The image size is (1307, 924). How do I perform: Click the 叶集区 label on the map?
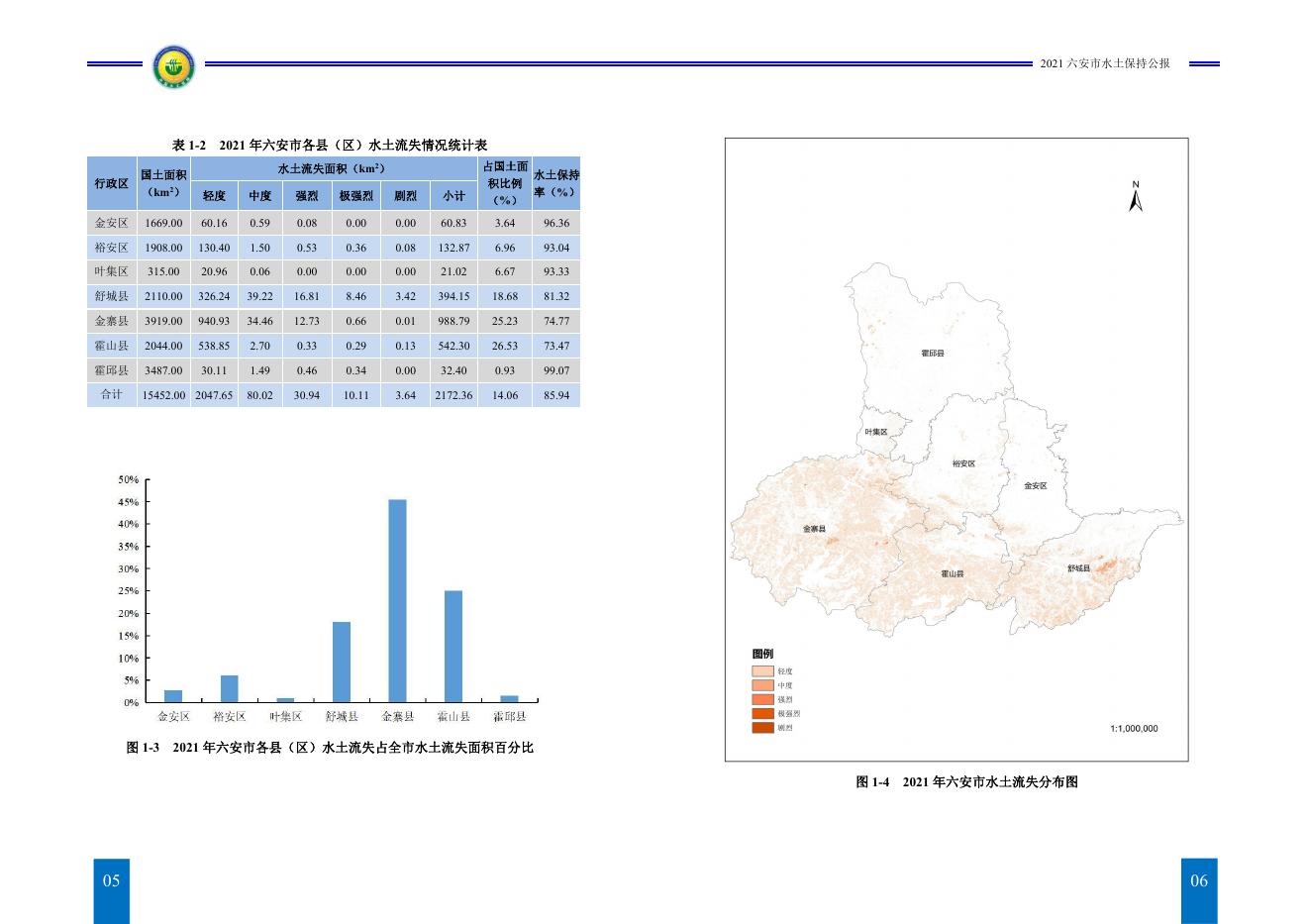pyautogui.click(x=876, y=432)
